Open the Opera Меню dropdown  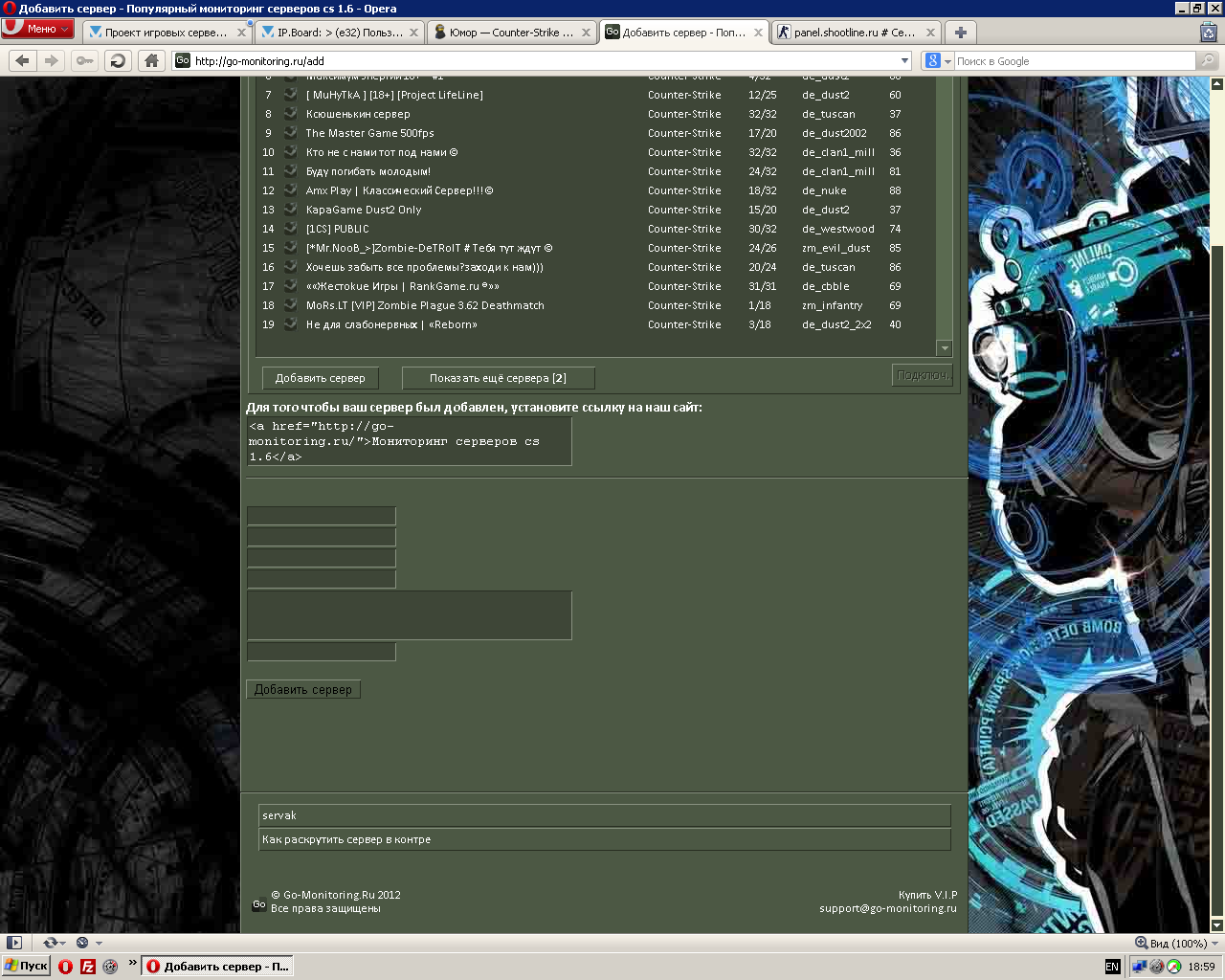point(38,29)
